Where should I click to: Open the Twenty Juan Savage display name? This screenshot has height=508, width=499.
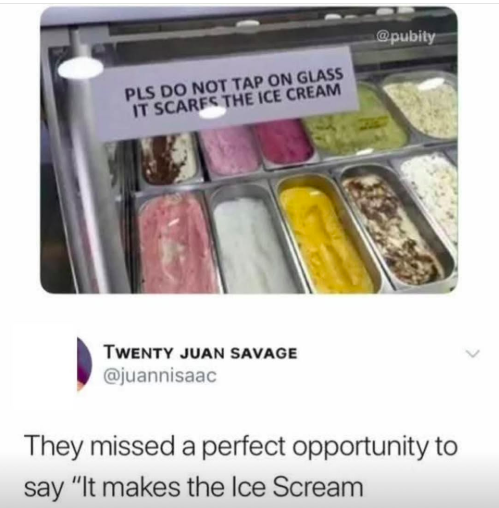pos(201,353)
